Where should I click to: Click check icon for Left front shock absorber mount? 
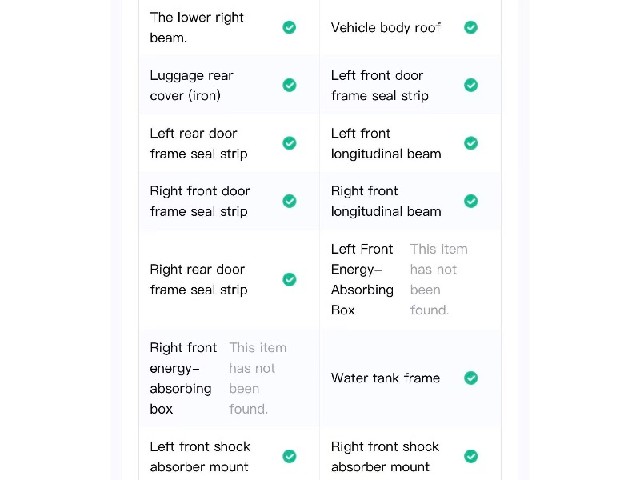click(x=289, y=456)
